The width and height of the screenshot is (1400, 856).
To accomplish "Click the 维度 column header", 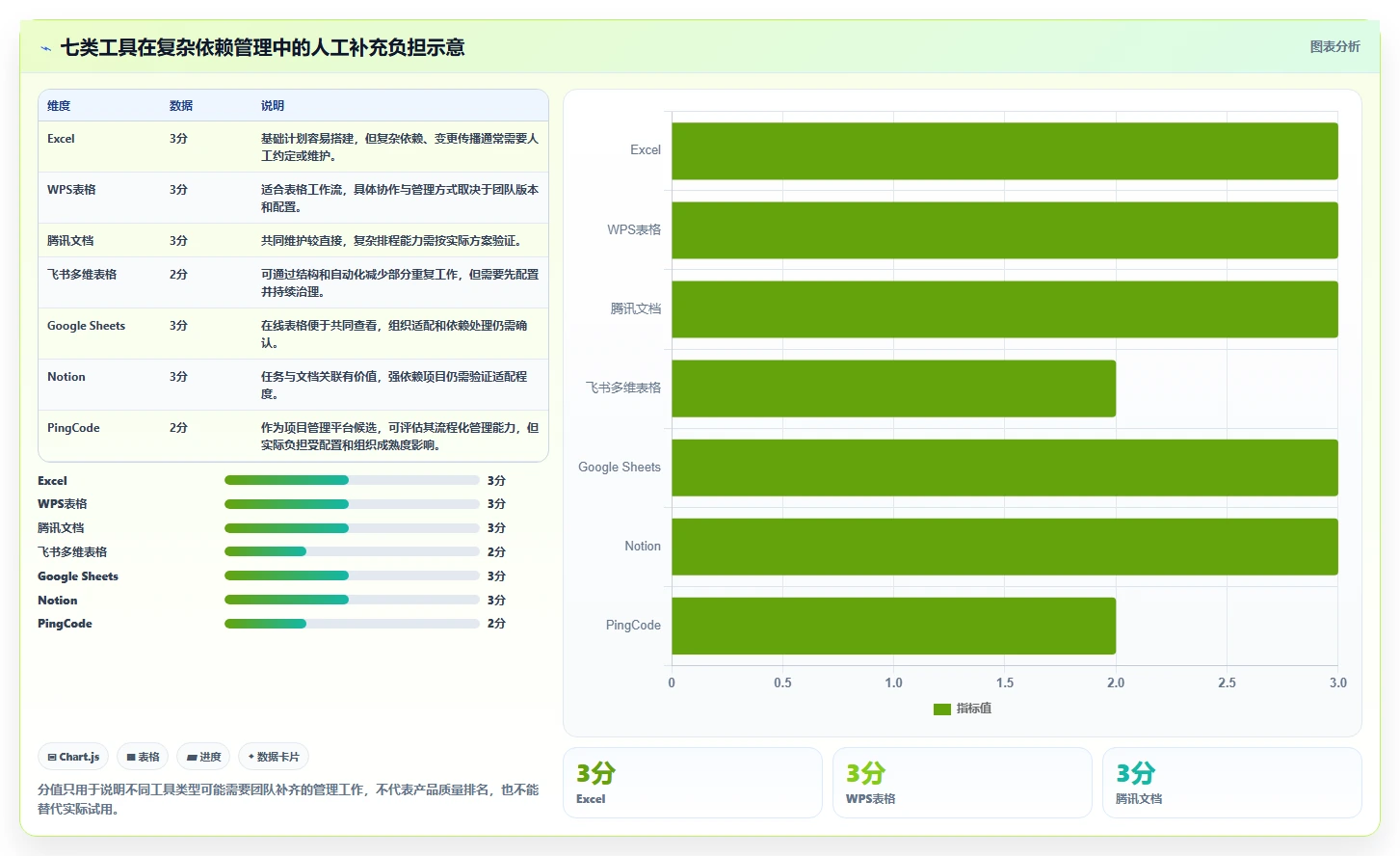I will 59,106.
